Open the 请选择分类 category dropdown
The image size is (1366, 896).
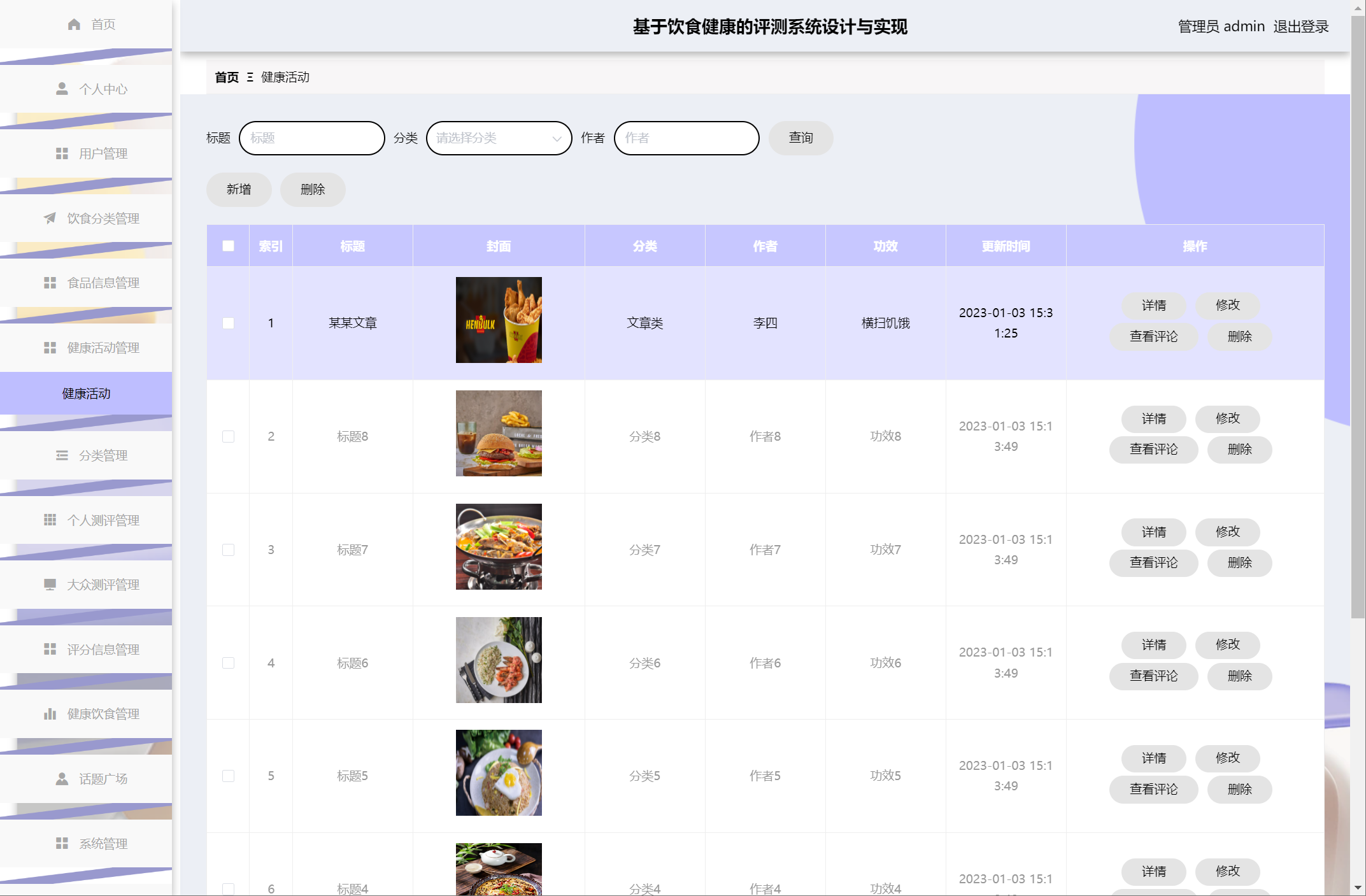click(x=499, y=138)
